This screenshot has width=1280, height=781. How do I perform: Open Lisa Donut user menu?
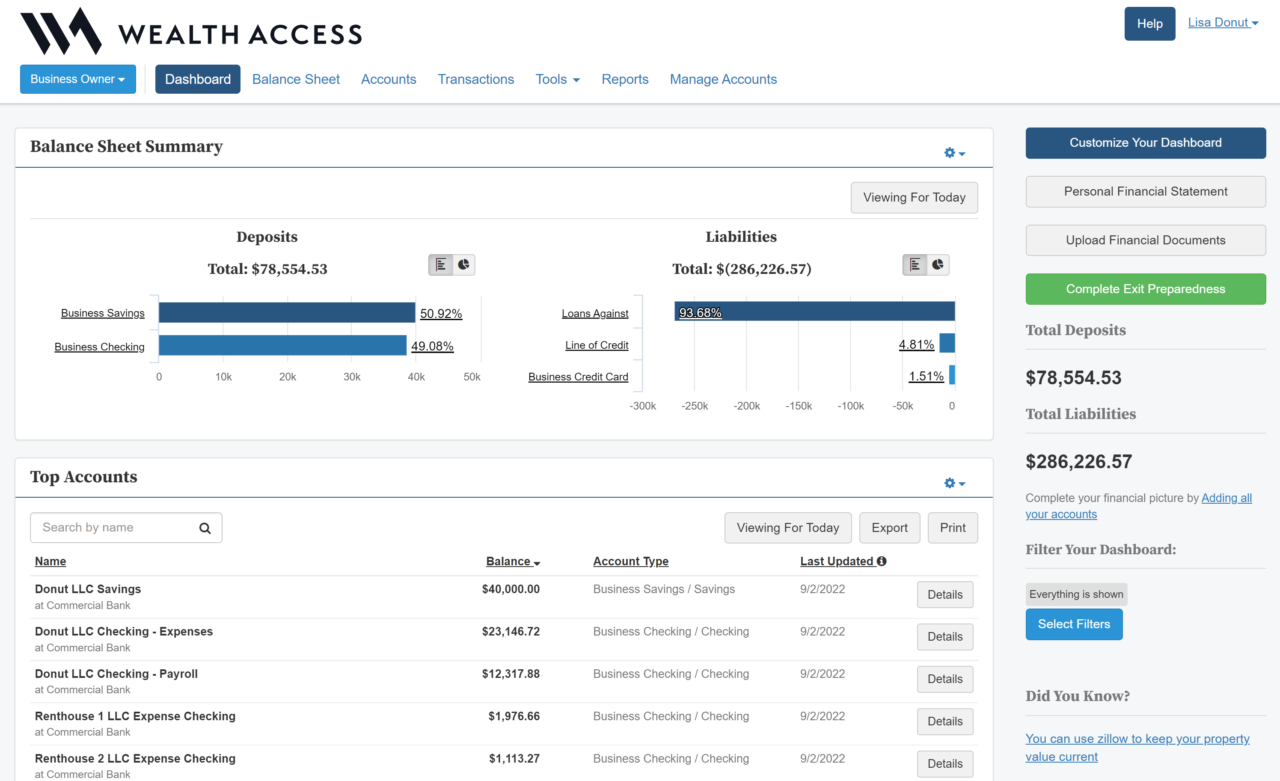(x=1222, y=23)
